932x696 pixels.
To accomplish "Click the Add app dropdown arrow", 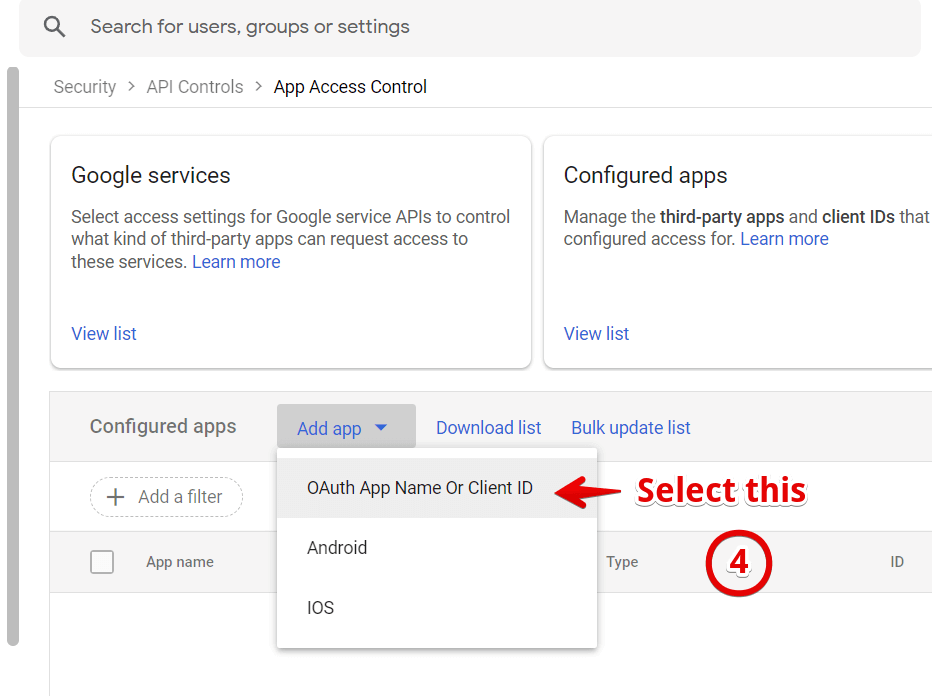I will click(381, 428).
